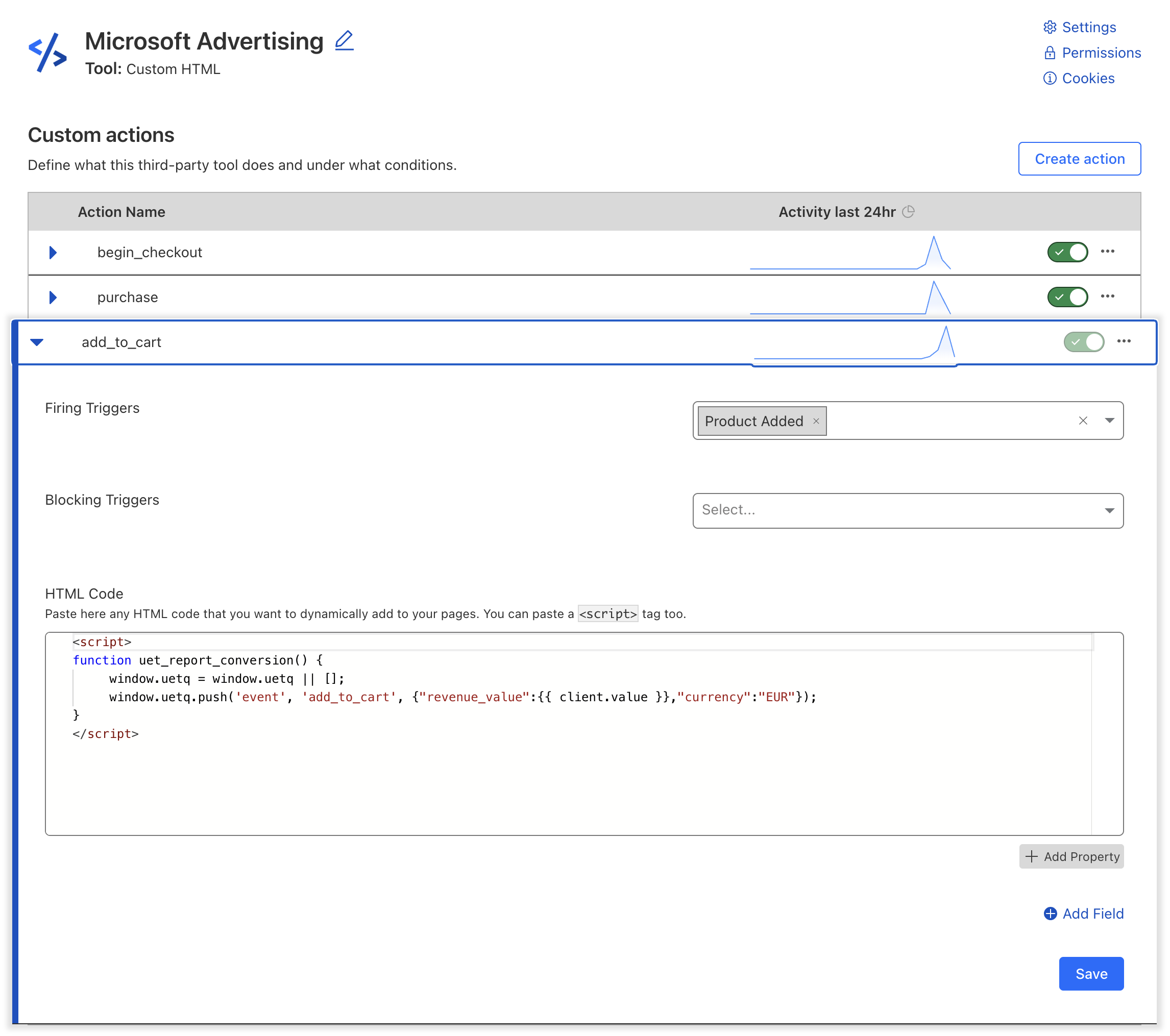Click the begin_checkout activity sparkline
This screenshot has height=1036, width=1170.
850,253
